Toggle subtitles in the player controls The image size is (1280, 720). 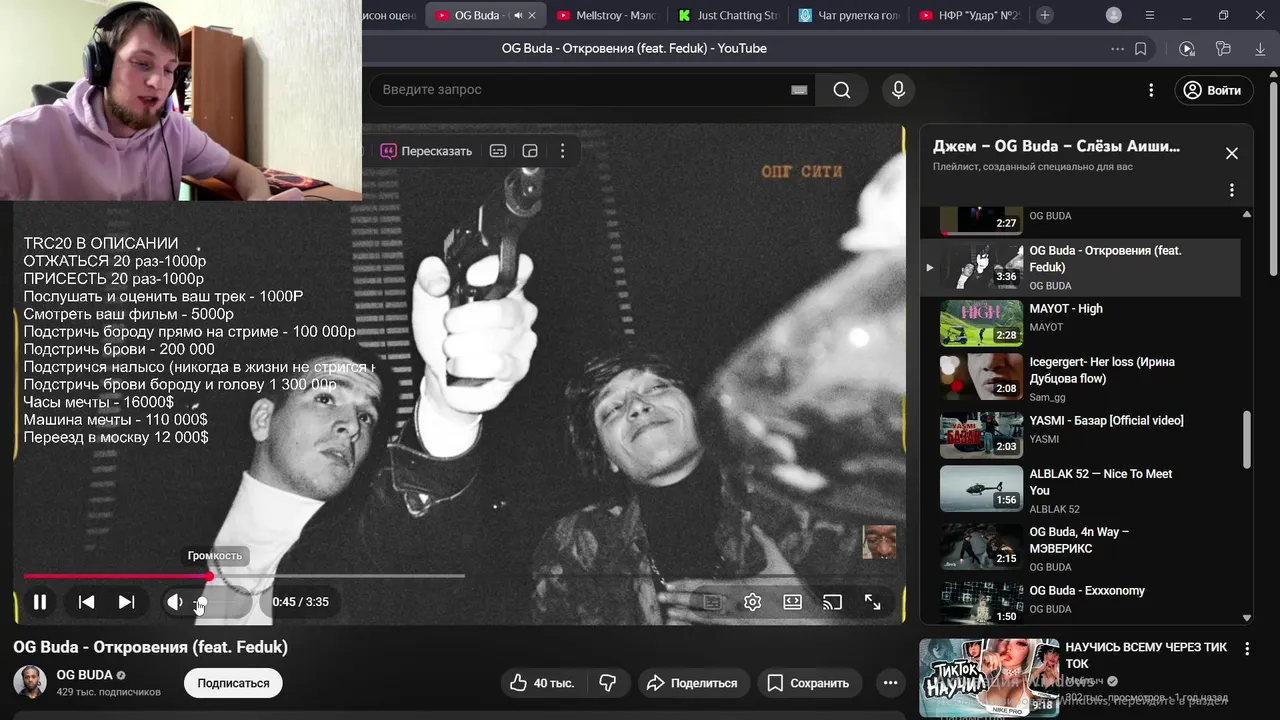(x=712, y=602)
